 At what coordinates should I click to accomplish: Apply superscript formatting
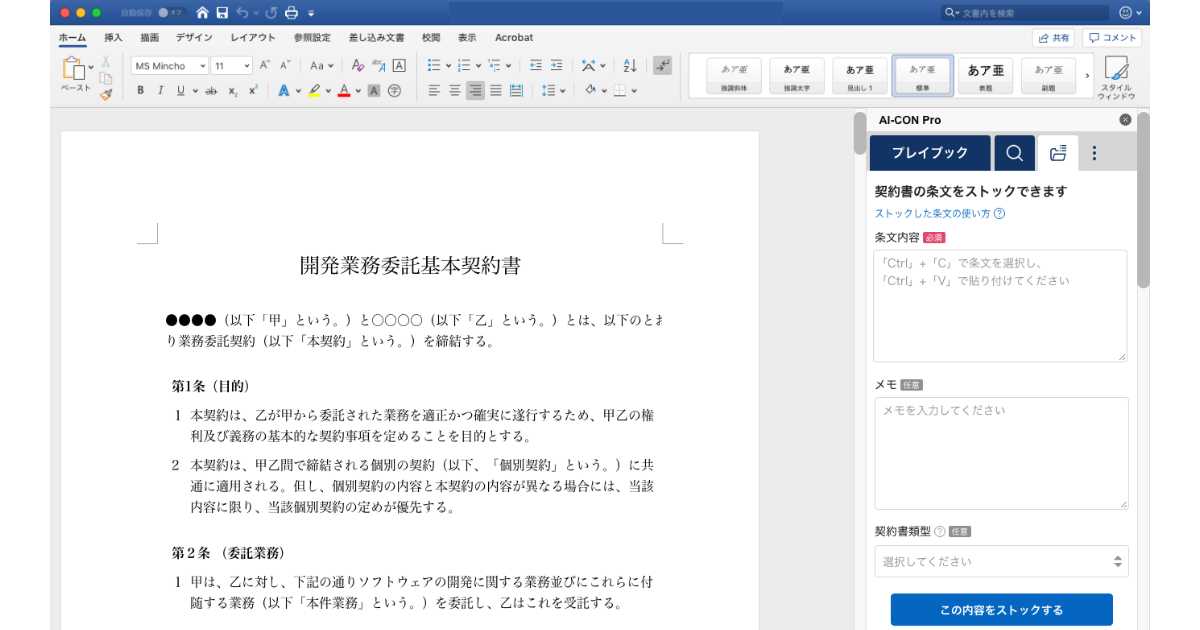[x=253, y=90]
